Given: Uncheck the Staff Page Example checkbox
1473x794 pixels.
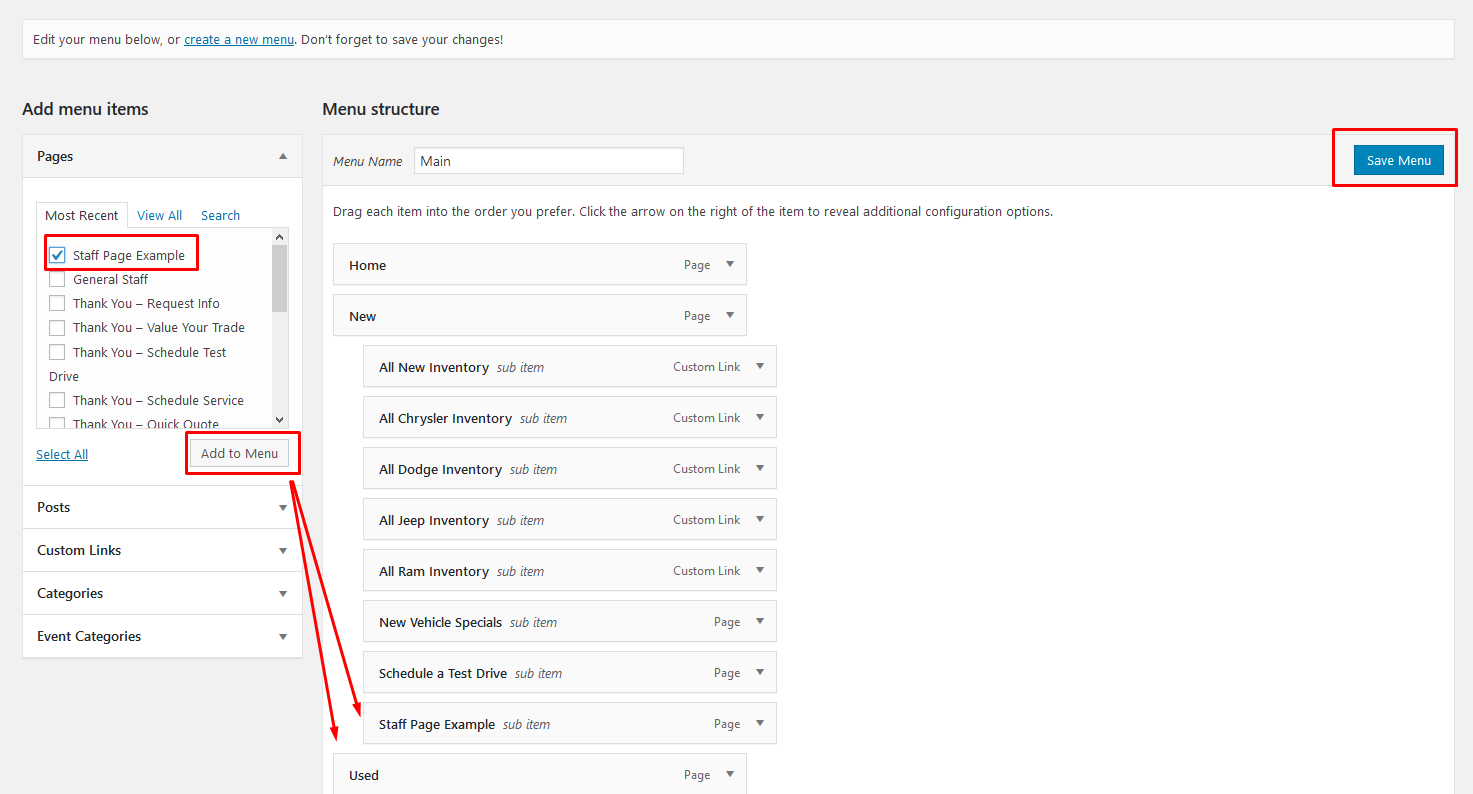Looking at the screenshot, I should (57, 254).
